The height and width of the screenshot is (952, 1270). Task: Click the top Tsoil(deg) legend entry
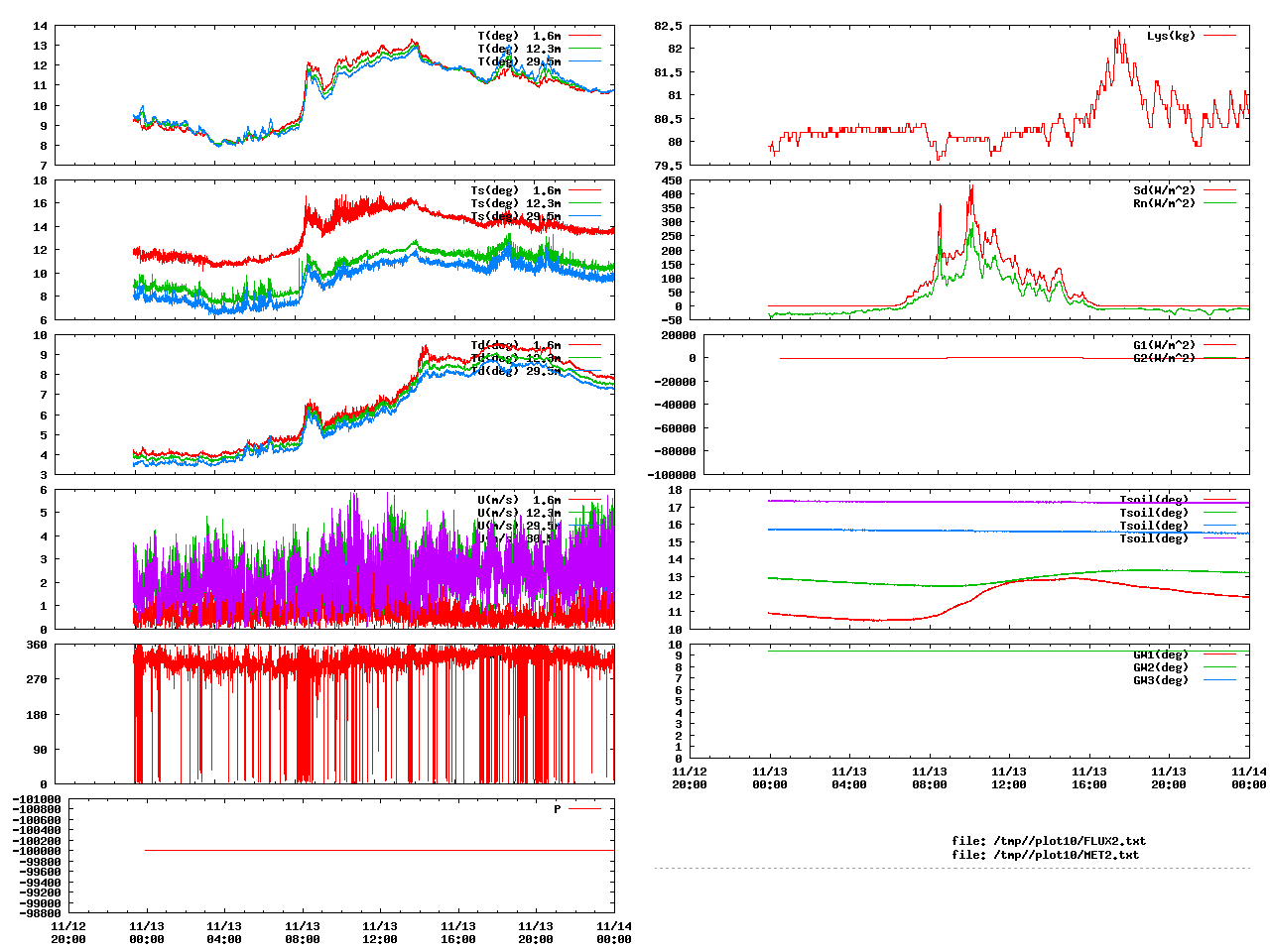[x=1153, y=500]
